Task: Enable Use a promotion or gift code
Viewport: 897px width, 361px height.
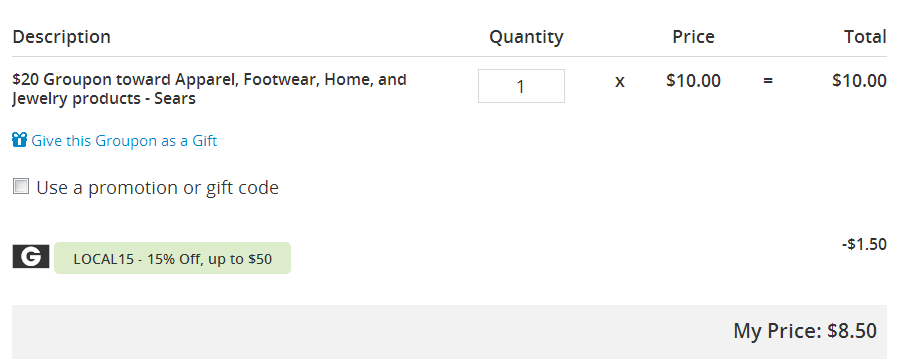Action: pyautogui.click(x=21, y=186)
